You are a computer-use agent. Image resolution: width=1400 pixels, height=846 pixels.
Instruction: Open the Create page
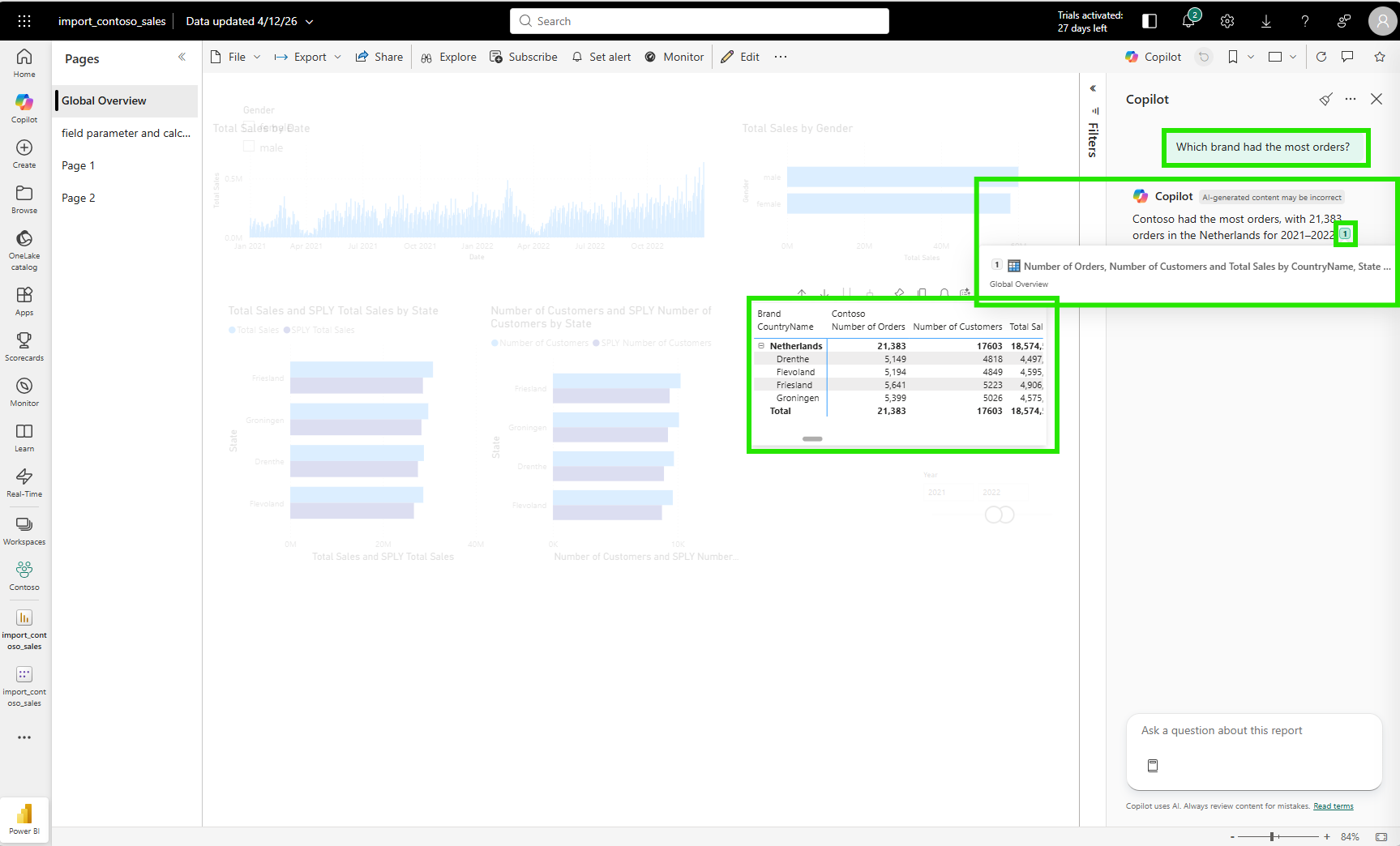[x=24, y=154]
